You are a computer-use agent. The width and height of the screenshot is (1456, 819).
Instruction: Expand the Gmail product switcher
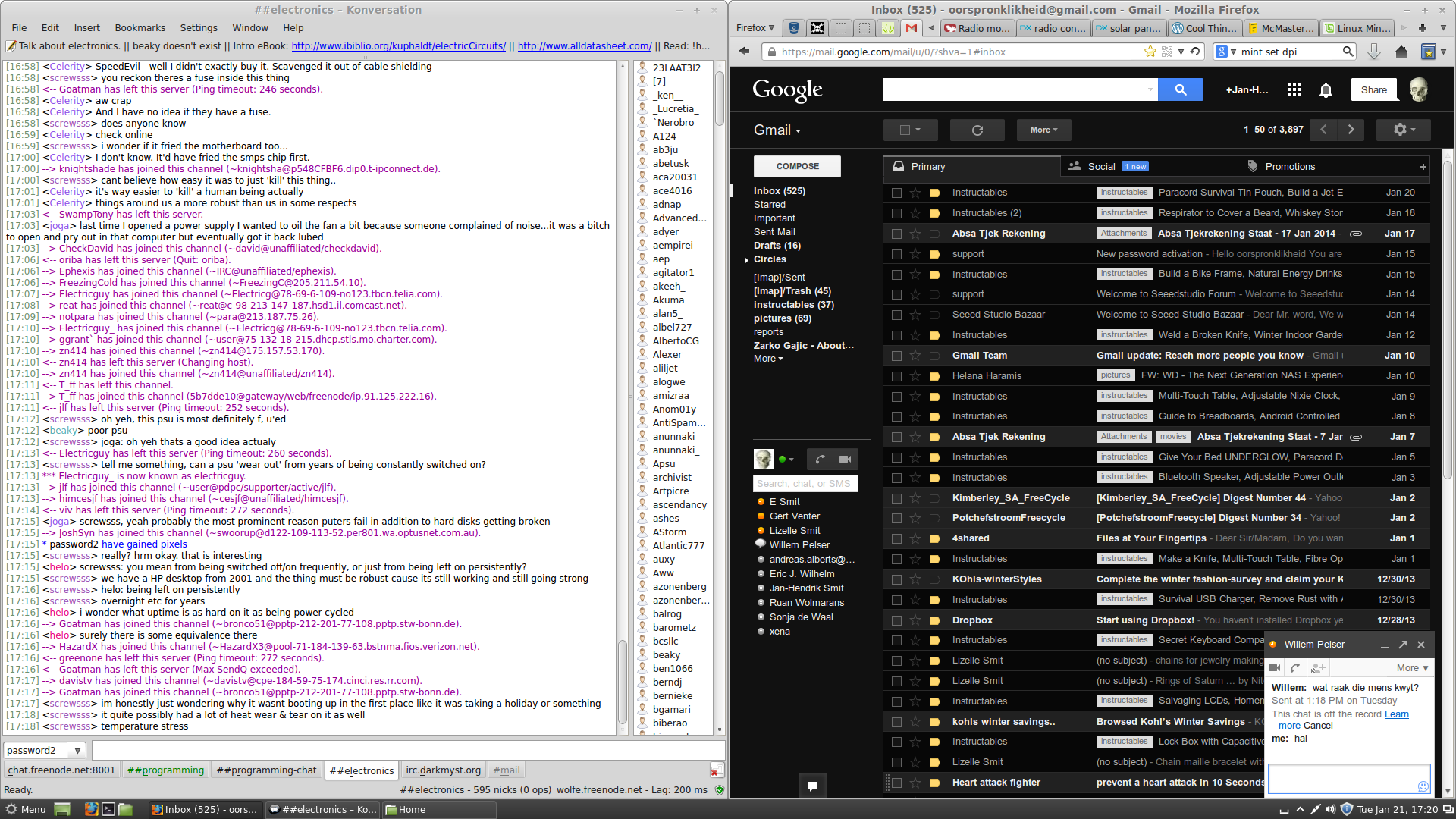[777, 130]
